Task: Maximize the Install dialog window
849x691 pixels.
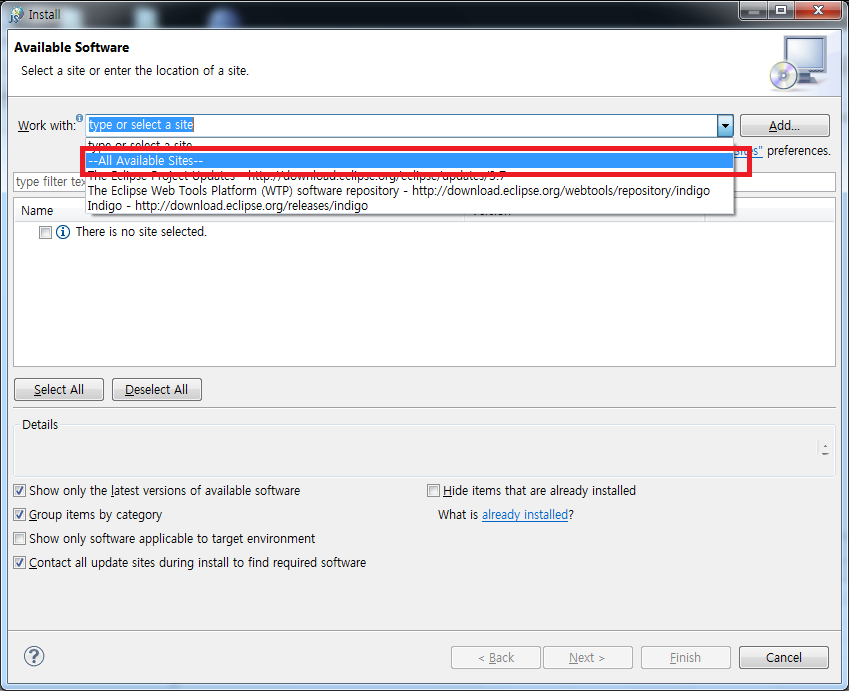Action: (x=781, y=10)
